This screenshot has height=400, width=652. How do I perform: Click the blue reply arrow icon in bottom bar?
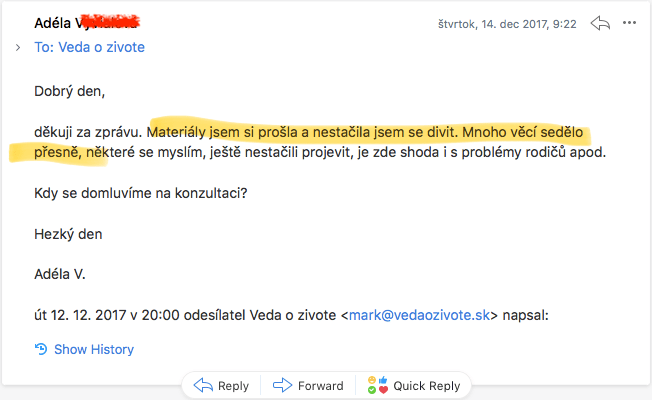[x=203, y=385]
